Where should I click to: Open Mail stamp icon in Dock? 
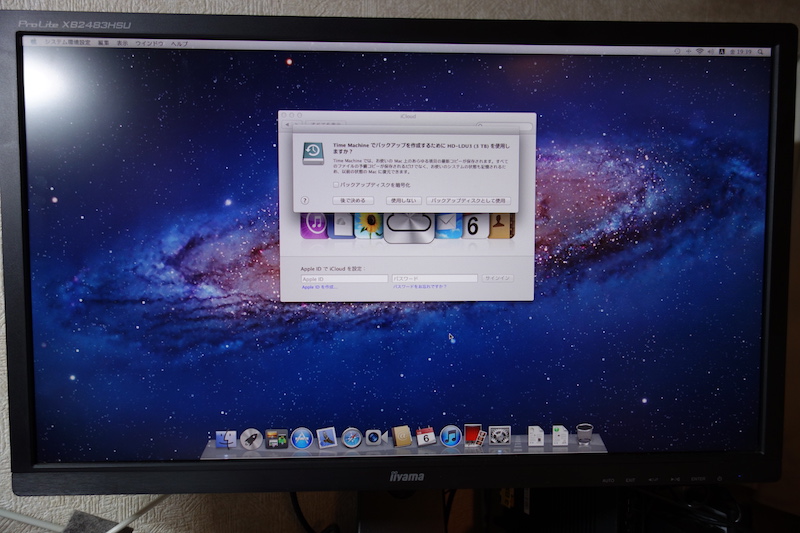[x=327, y=438]
